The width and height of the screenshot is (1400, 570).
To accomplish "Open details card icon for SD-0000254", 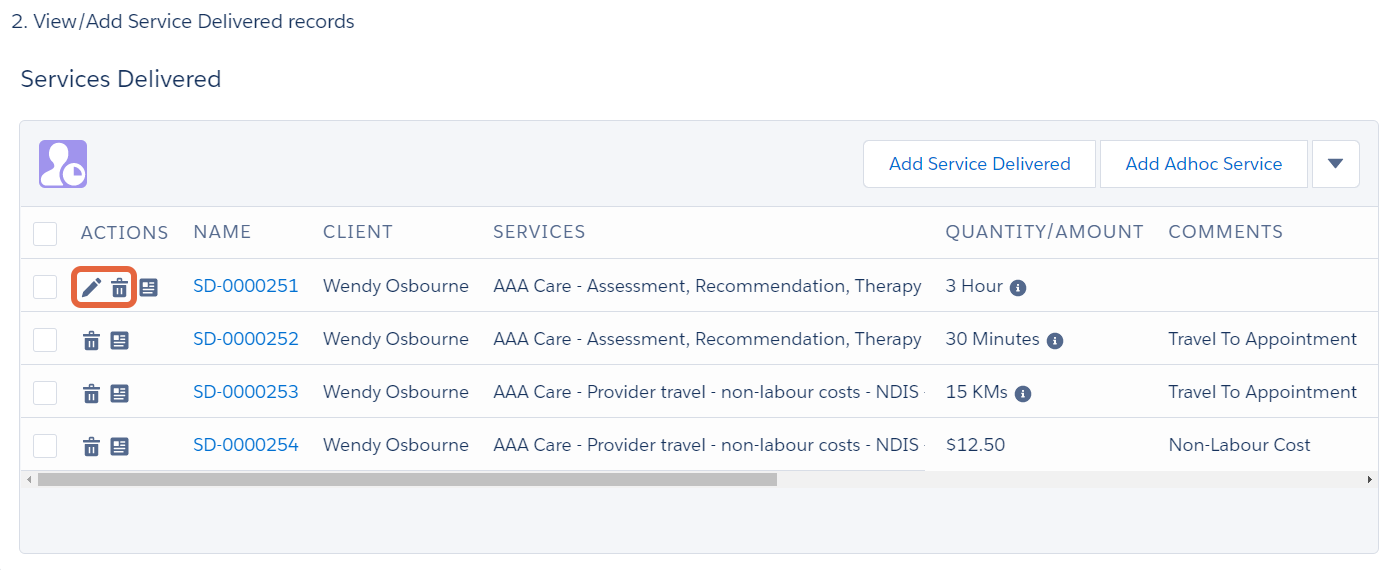I will 120,447.
